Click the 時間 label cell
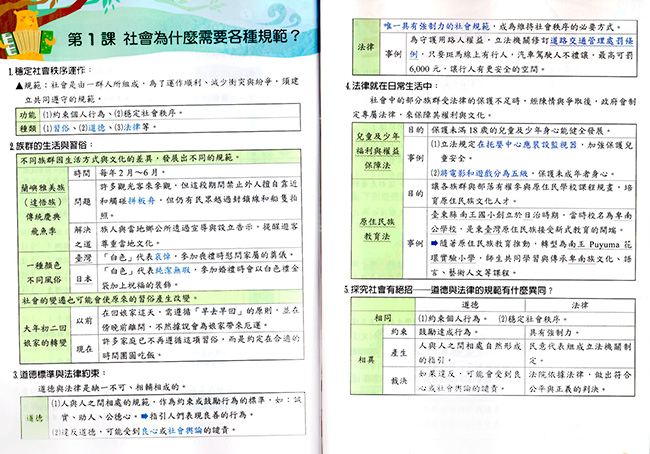 [x=82, y=173]
